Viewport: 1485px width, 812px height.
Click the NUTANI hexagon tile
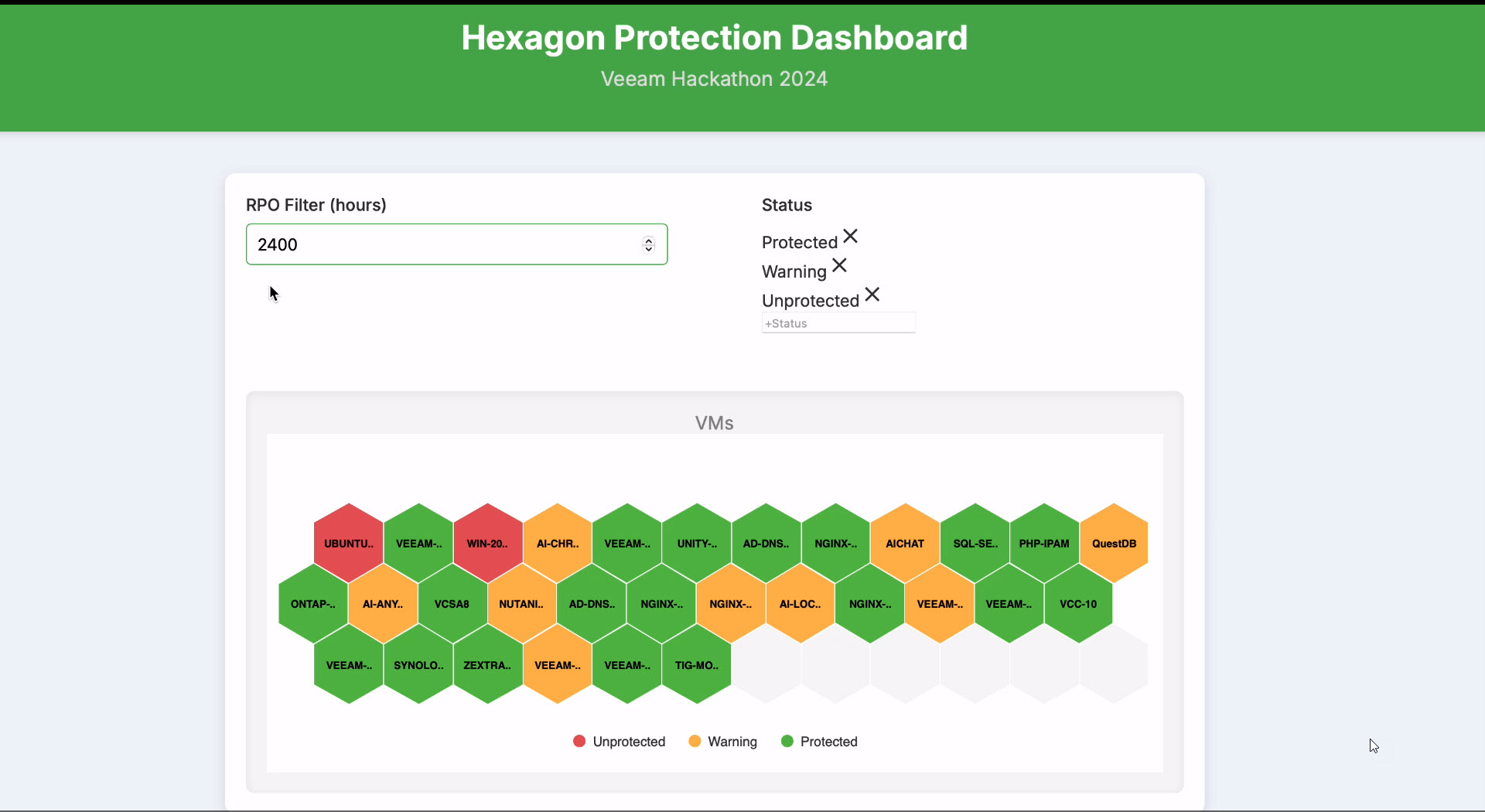click(x=521, y=604)
